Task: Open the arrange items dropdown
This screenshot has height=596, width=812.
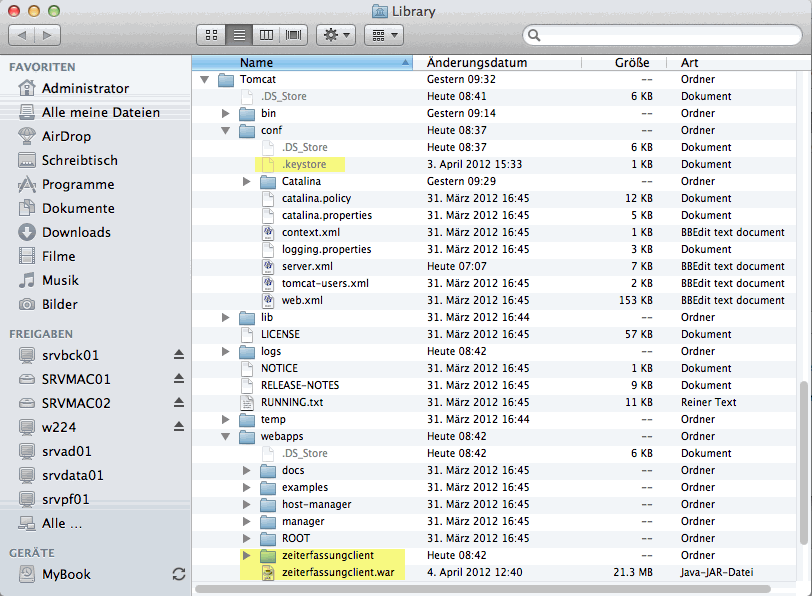Action: tap(383, 35)
